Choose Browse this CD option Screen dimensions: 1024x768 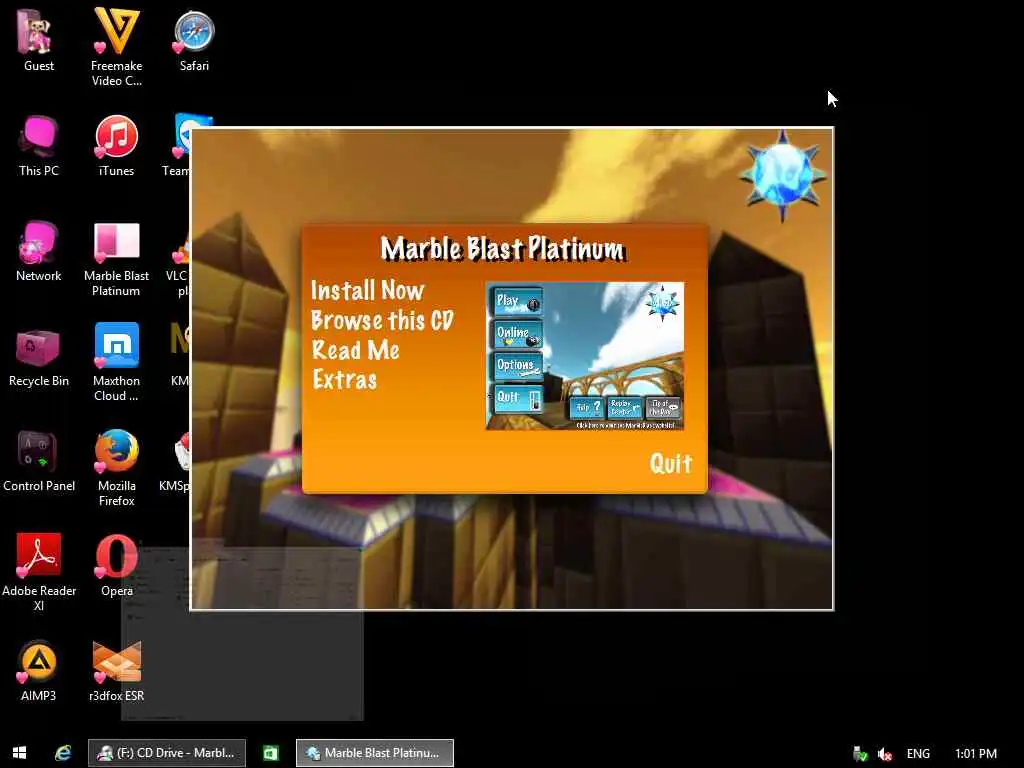click(382, 320)
